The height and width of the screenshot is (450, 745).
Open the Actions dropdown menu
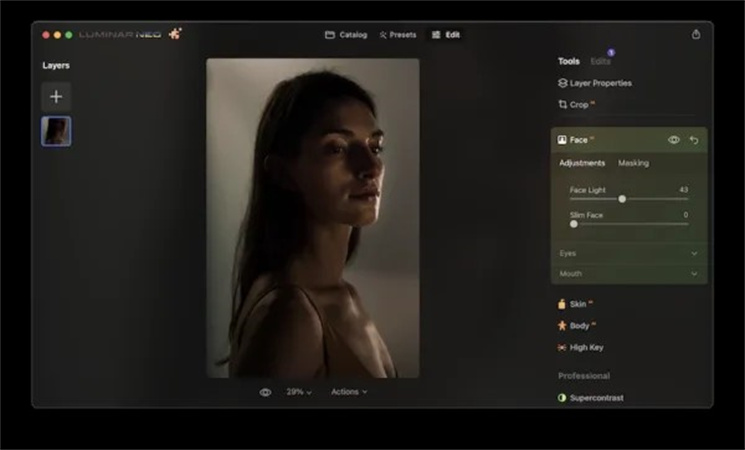(349, 392)
